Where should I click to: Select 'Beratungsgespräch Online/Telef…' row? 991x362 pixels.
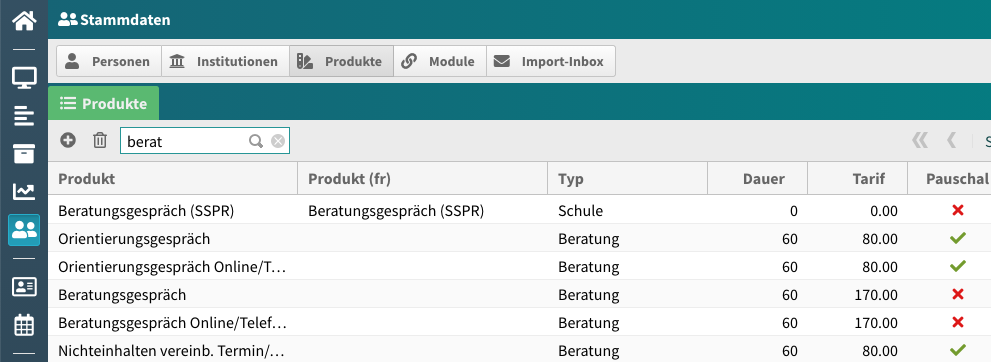pos(173,322)
